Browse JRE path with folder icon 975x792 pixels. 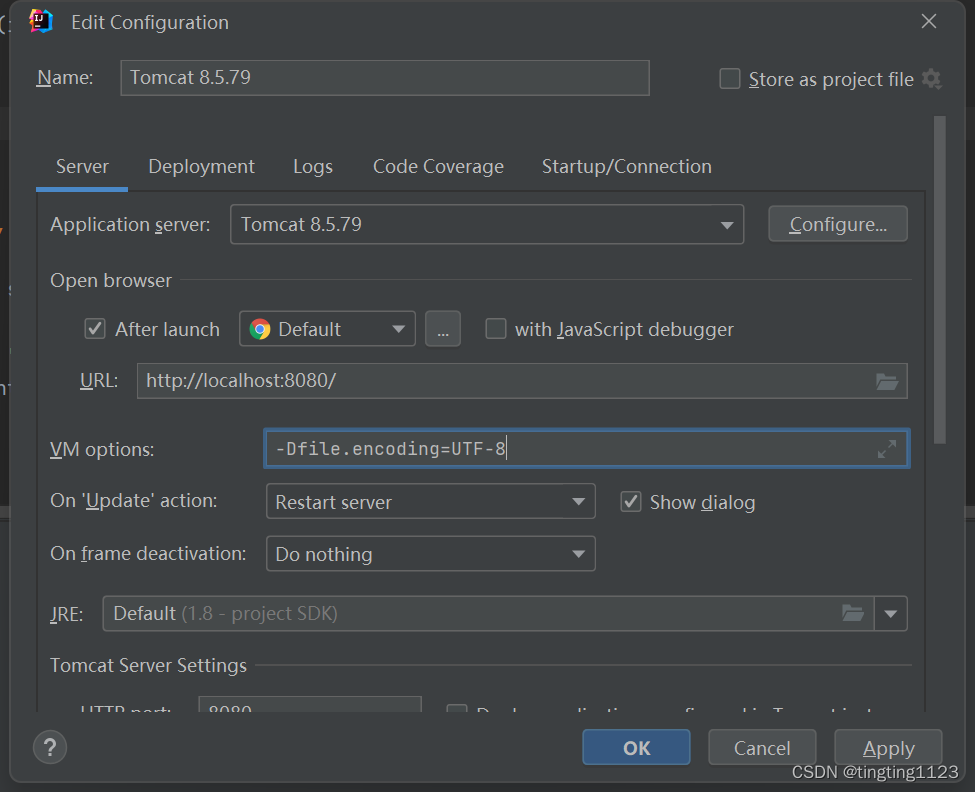pyautogui.click(x=853, y=614)
